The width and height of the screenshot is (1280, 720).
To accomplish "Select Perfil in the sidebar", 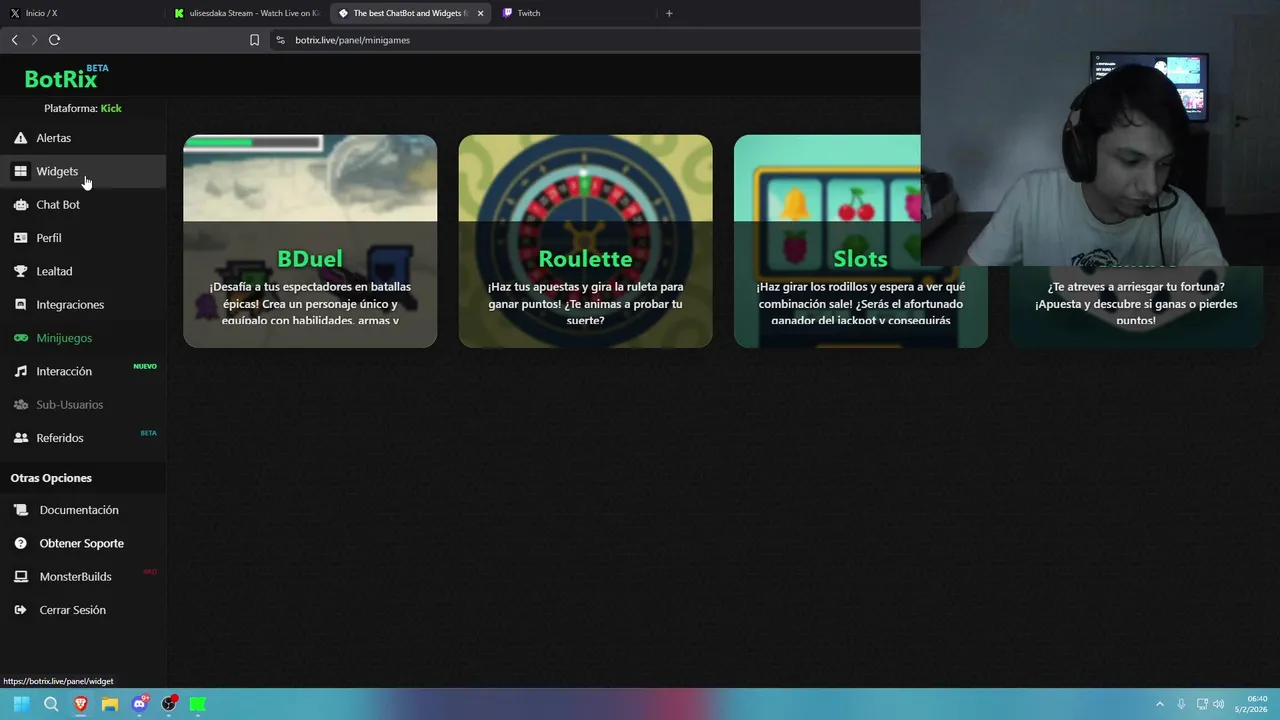I will point(49,238).
